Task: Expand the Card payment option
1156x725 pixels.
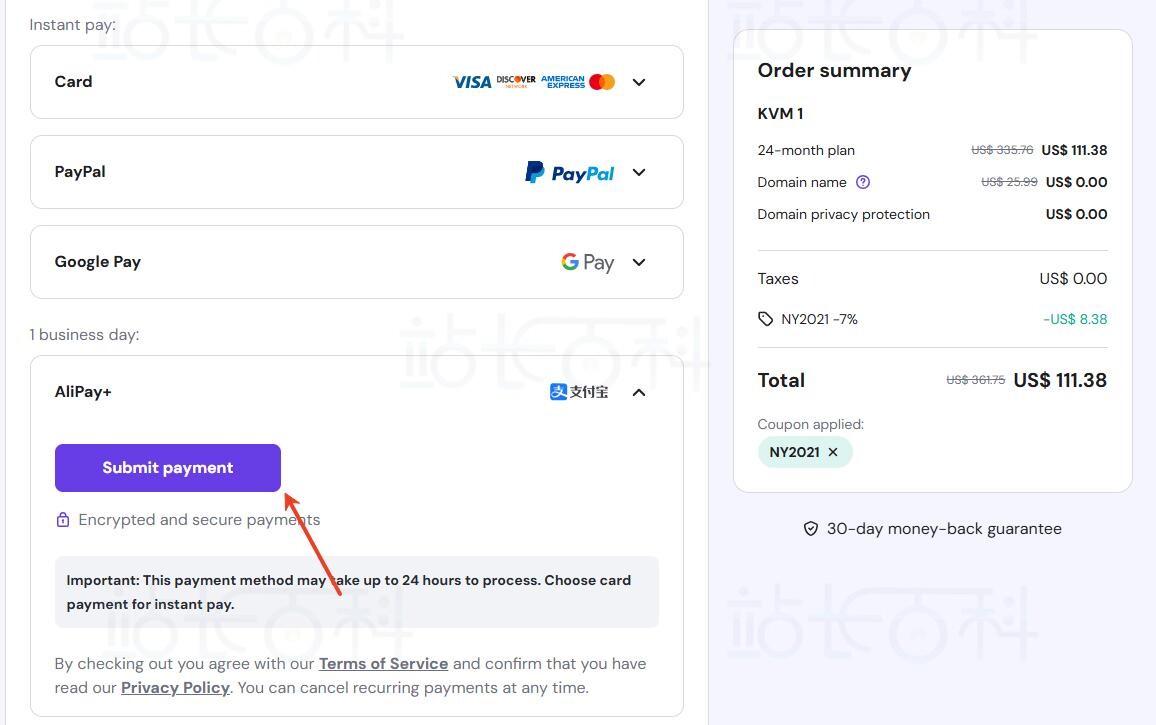Action: tap(640, 82)
